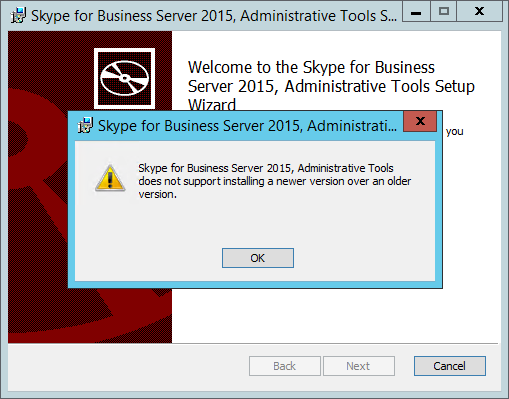509x399 pixels.
Task: Click the greyed-out Next button
Action: point(359,366)
